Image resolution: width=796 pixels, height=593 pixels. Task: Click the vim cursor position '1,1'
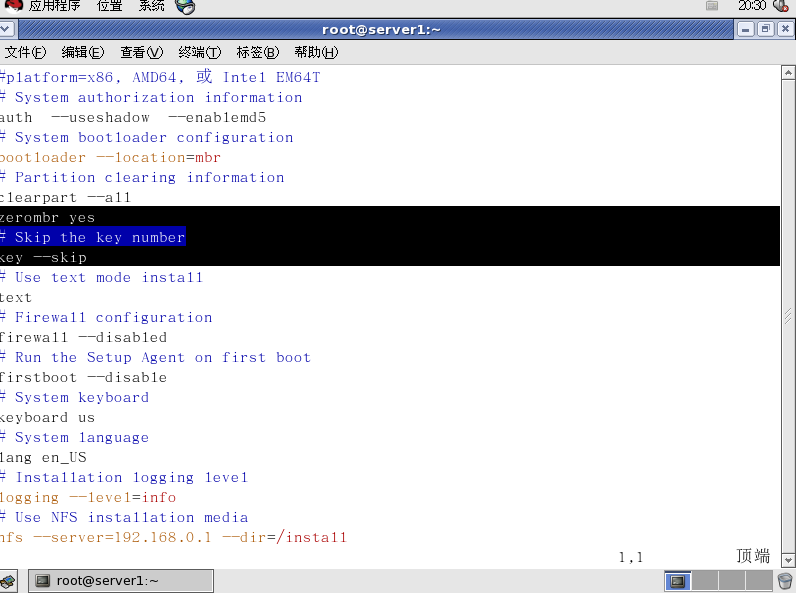(x=631, y=557)
